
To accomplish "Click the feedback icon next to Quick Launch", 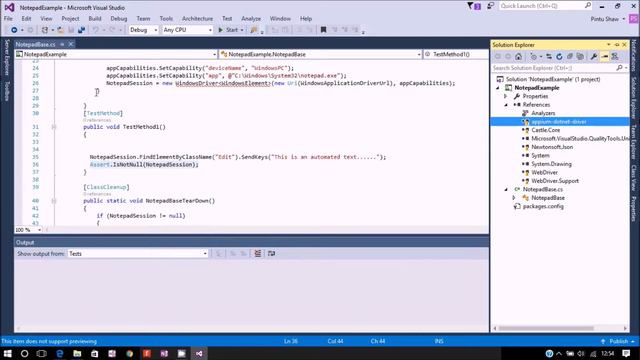I will (x=490, y=6).
